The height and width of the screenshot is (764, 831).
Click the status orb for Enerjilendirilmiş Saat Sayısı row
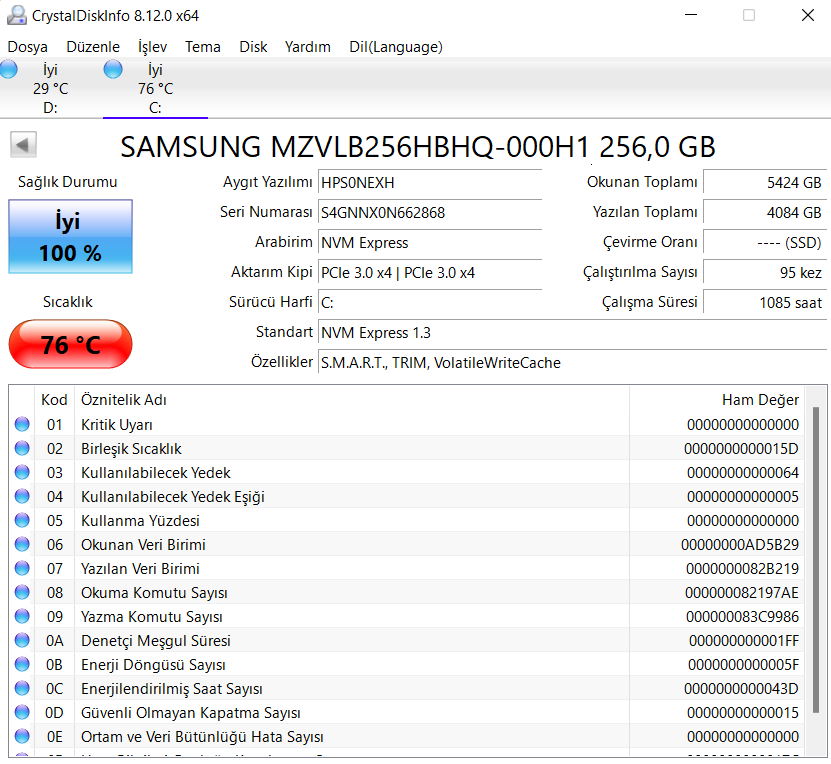(x=22, y=688)
